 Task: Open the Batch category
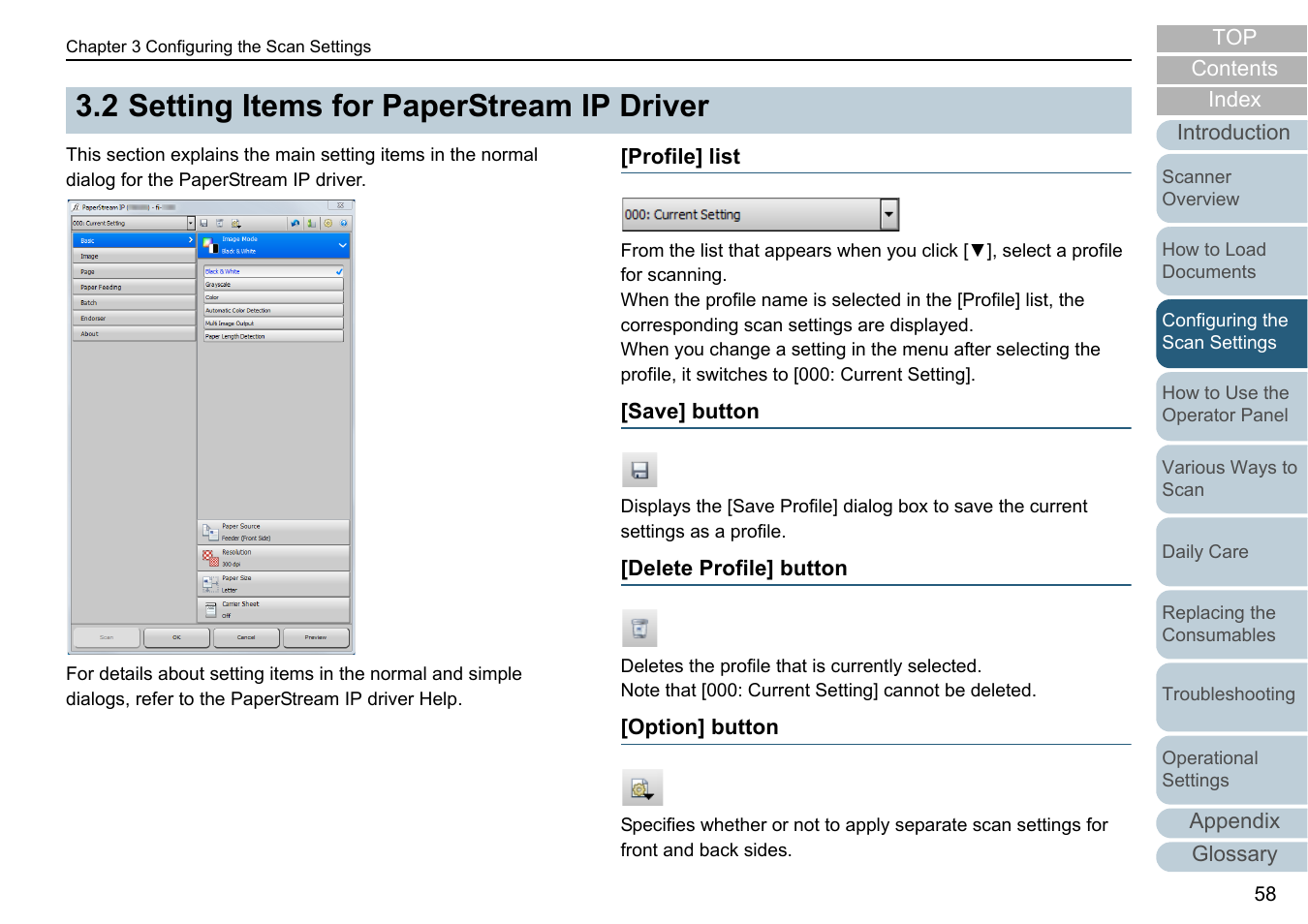tap(134, 302)
